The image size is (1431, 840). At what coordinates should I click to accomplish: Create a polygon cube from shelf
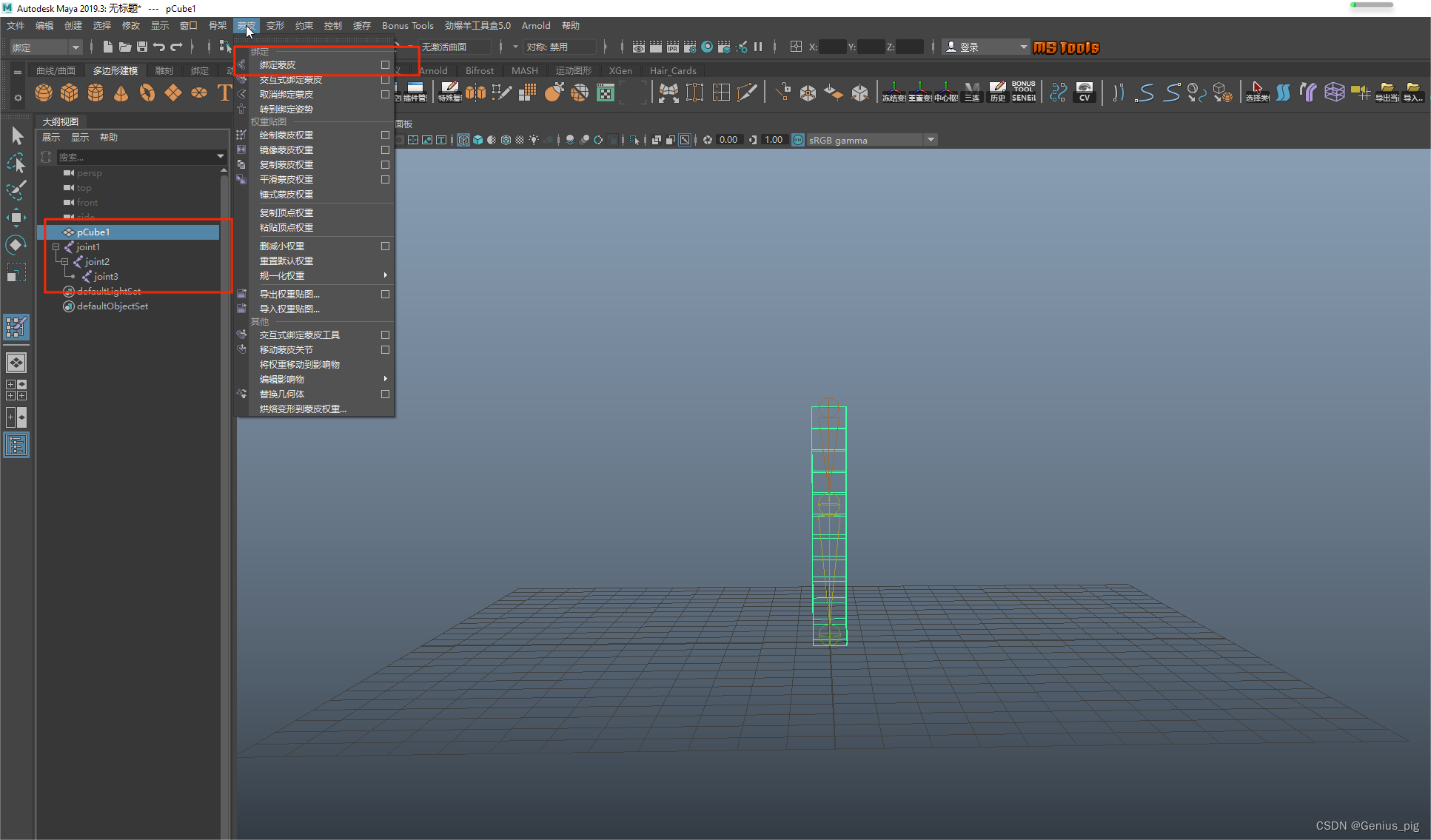(x=70, y=93)
